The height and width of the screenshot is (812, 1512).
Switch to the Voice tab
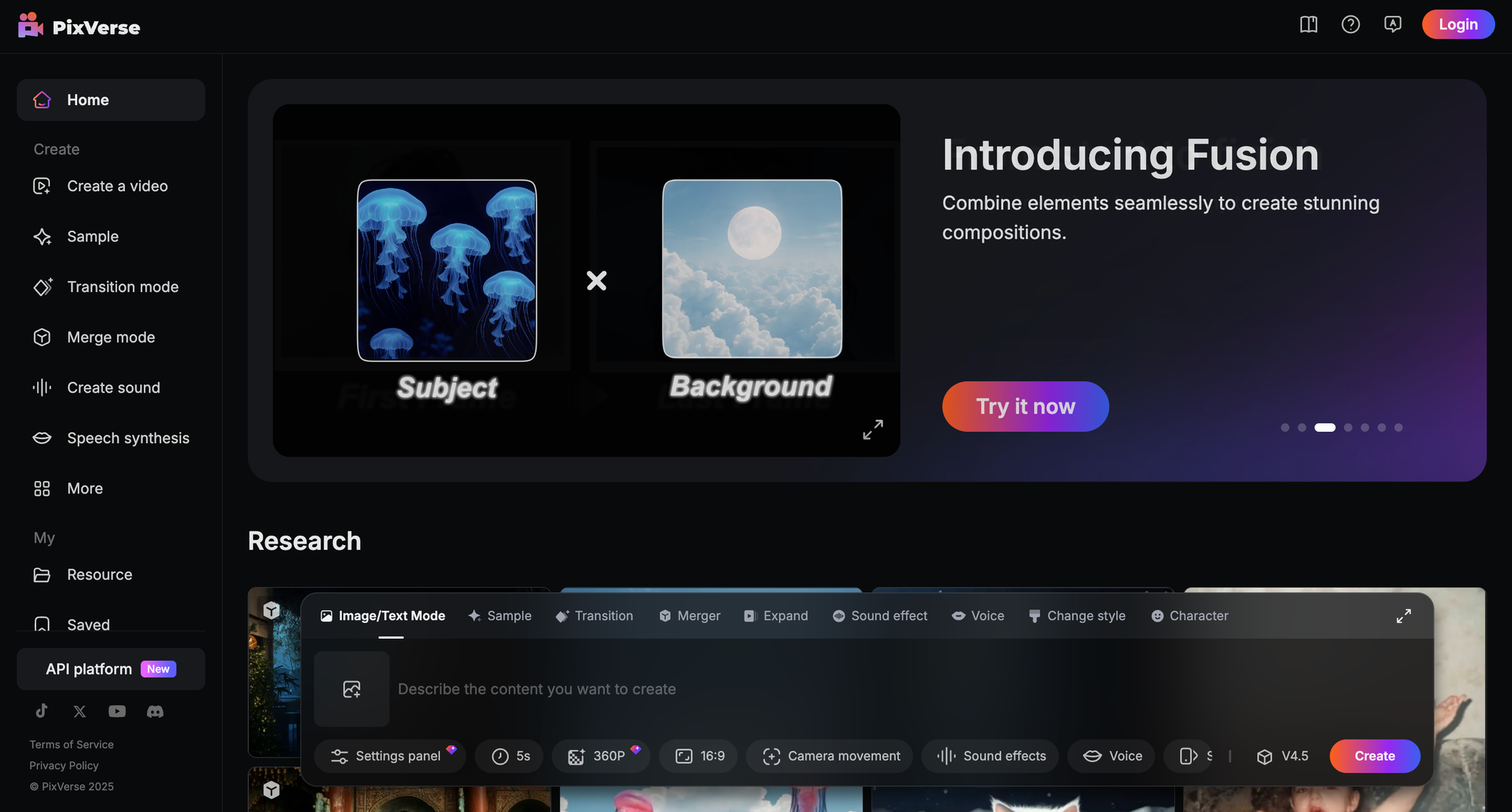click(978, 616)
